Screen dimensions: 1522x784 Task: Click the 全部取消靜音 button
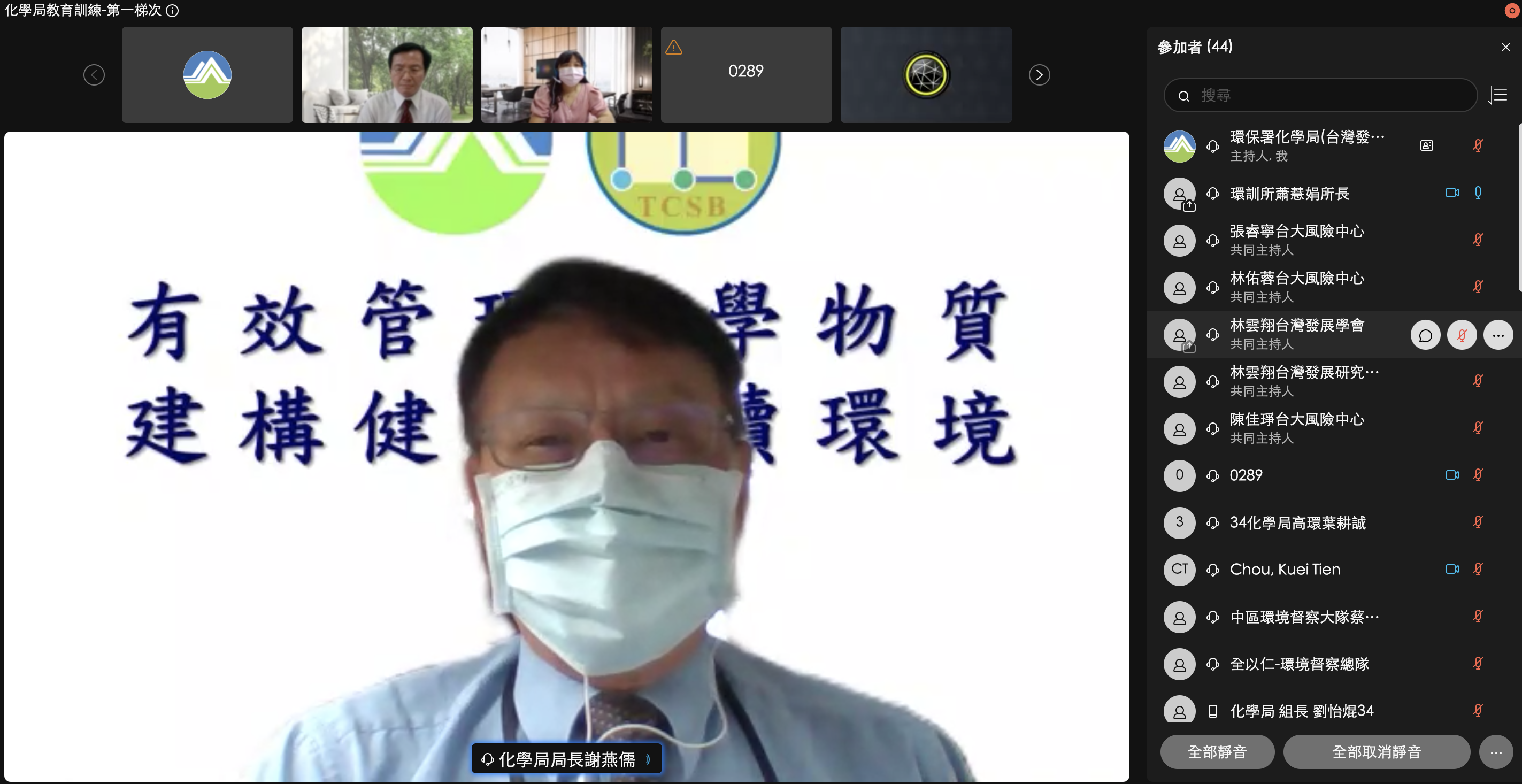[x=1376, y=752]
